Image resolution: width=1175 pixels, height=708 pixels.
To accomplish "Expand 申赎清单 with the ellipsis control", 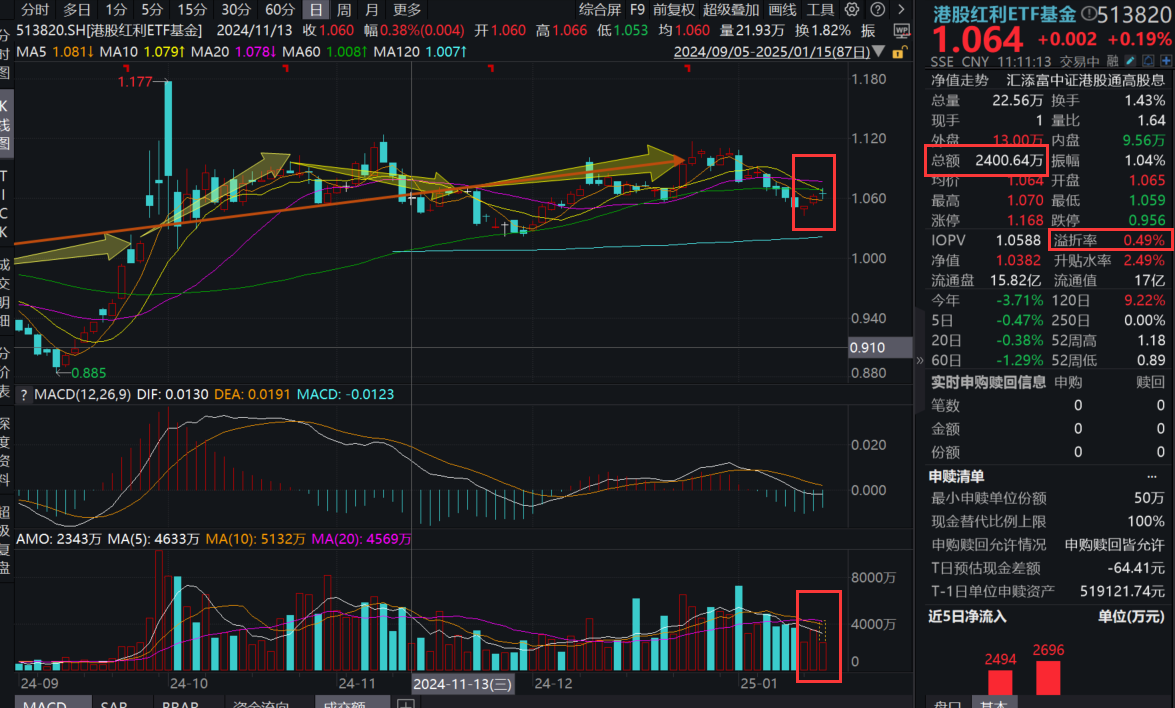I will click(1151, 475).
